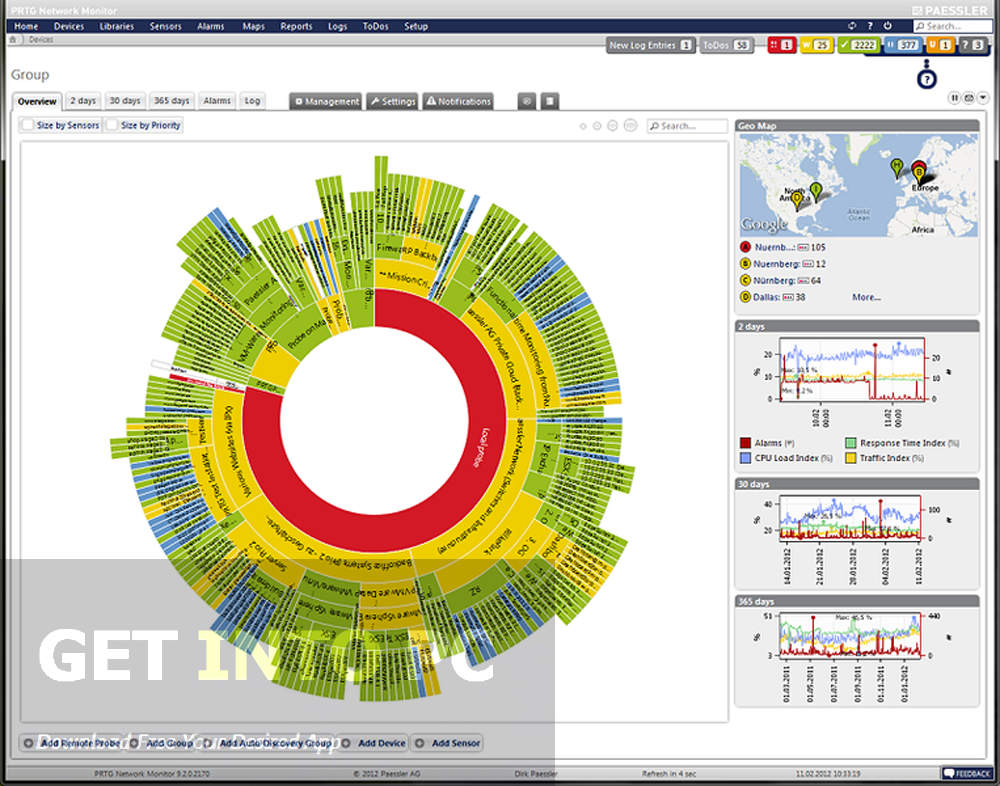Click the pause monitoring round icon

point(954,98)
